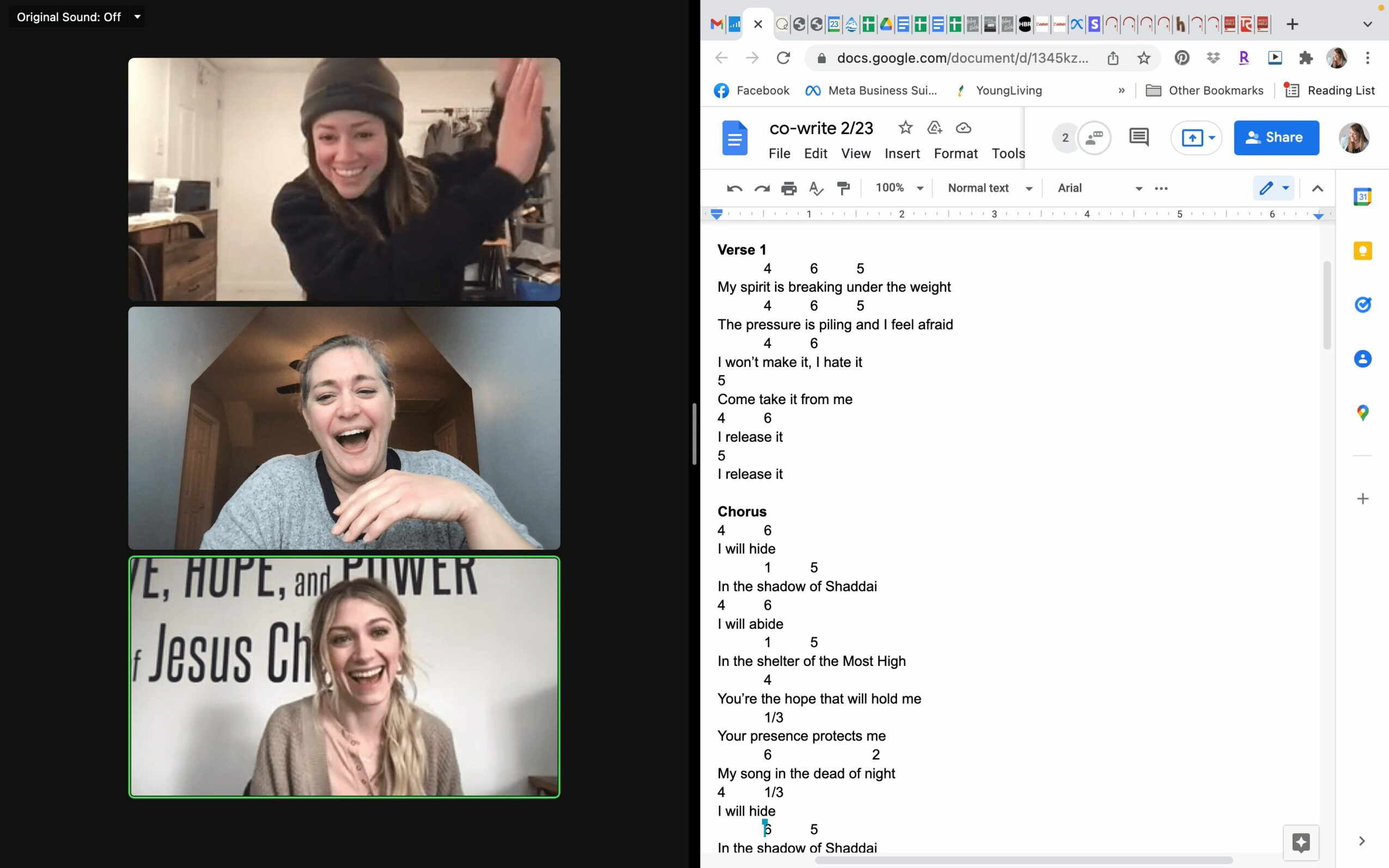Hide the side panel using the bottom chevron

pyautogui.click(x=1361, y=841)
